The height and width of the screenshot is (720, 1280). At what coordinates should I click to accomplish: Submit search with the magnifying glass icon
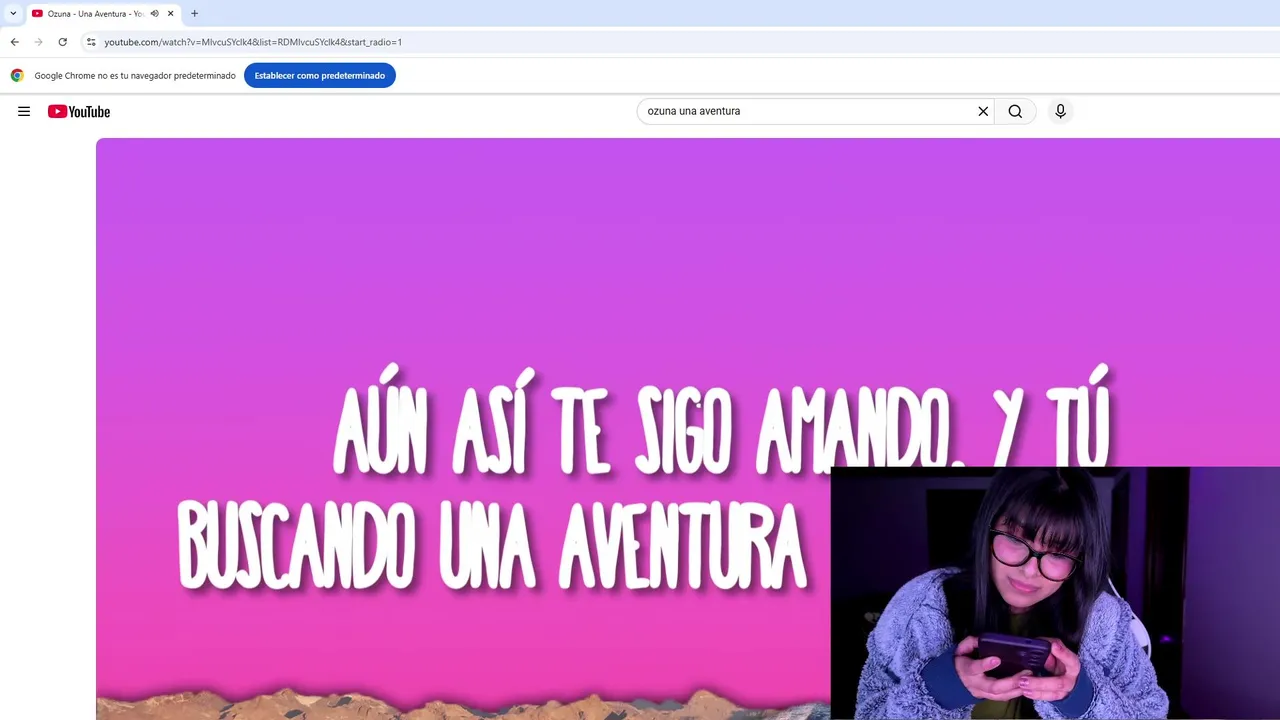click(x=1015, y=111)
